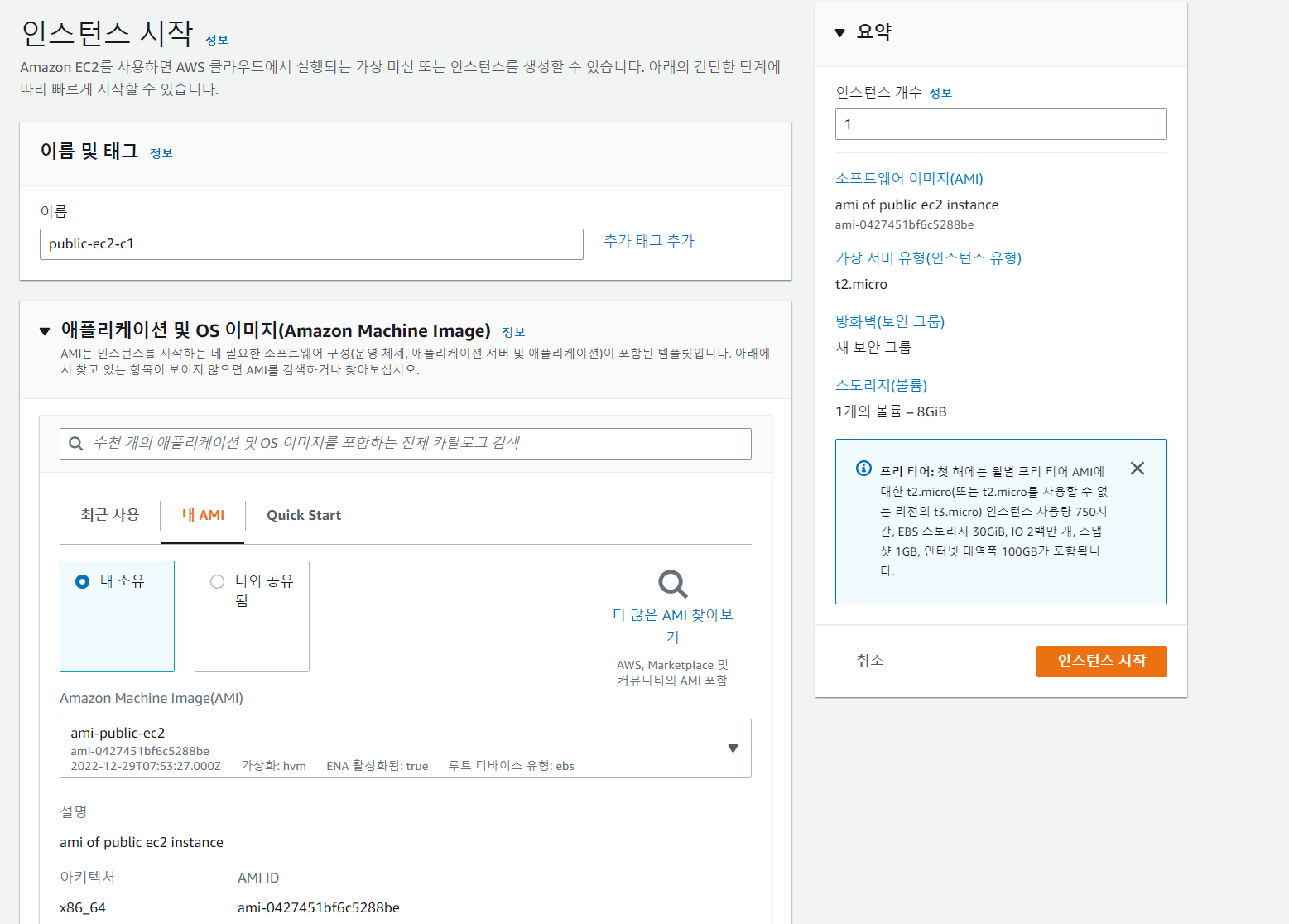Open the 방화벽(보안 그룹) link
This screenshot has width=1289, height=924.
pos(889,321)
